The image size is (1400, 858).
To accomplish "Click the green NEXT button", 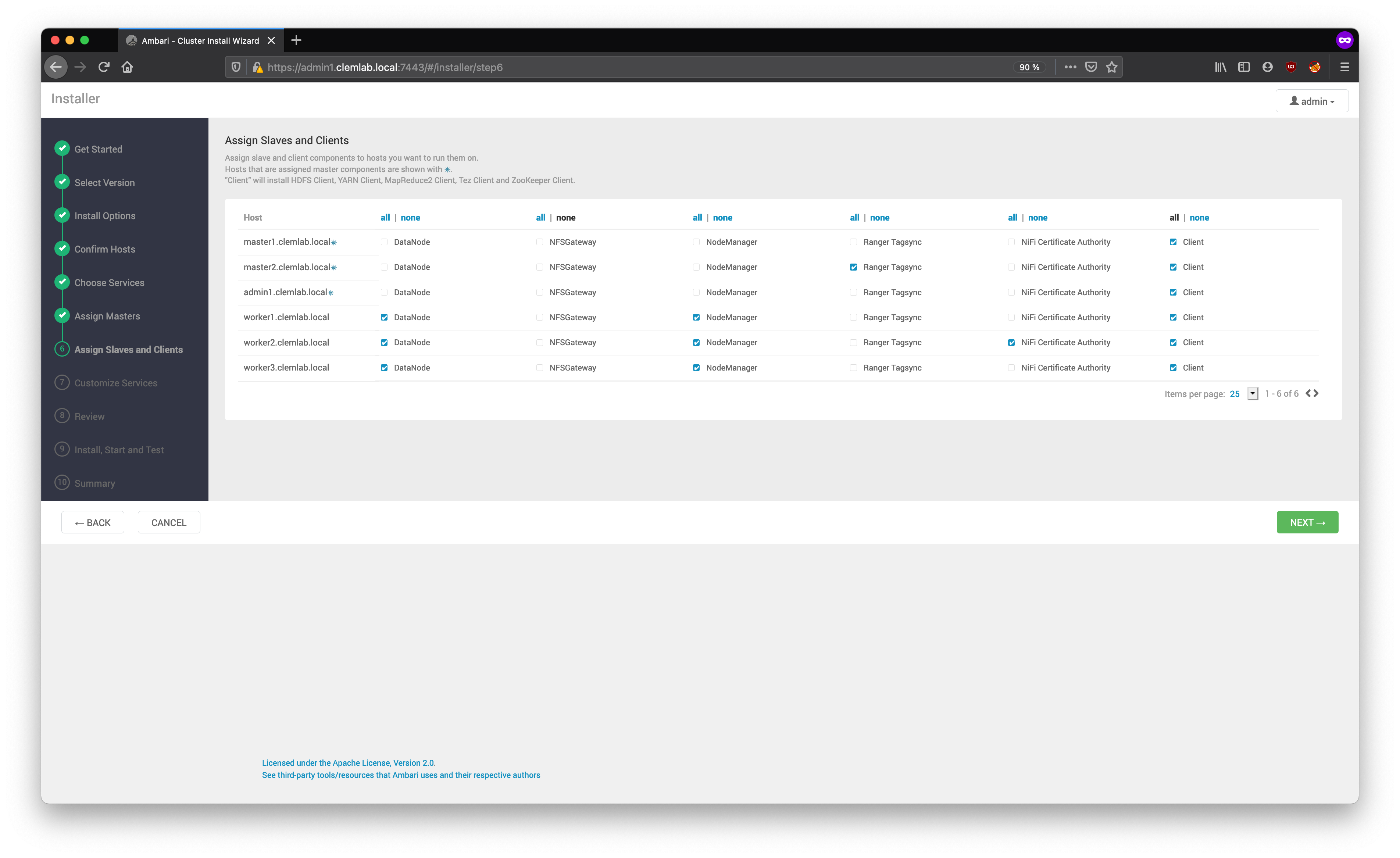I will point(1307,522).
